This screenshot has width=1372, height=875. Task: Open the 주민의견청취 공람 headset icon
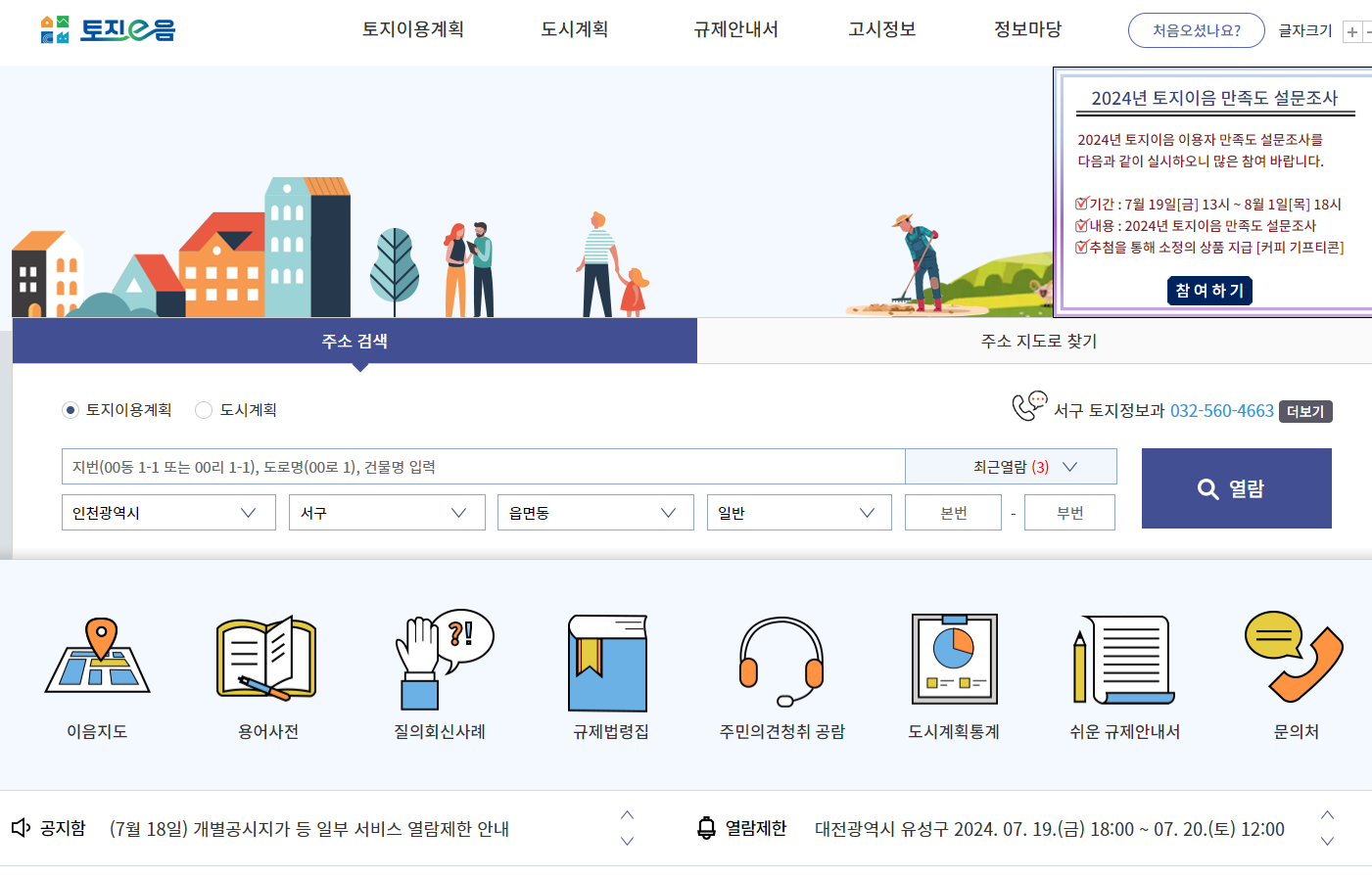781,661
